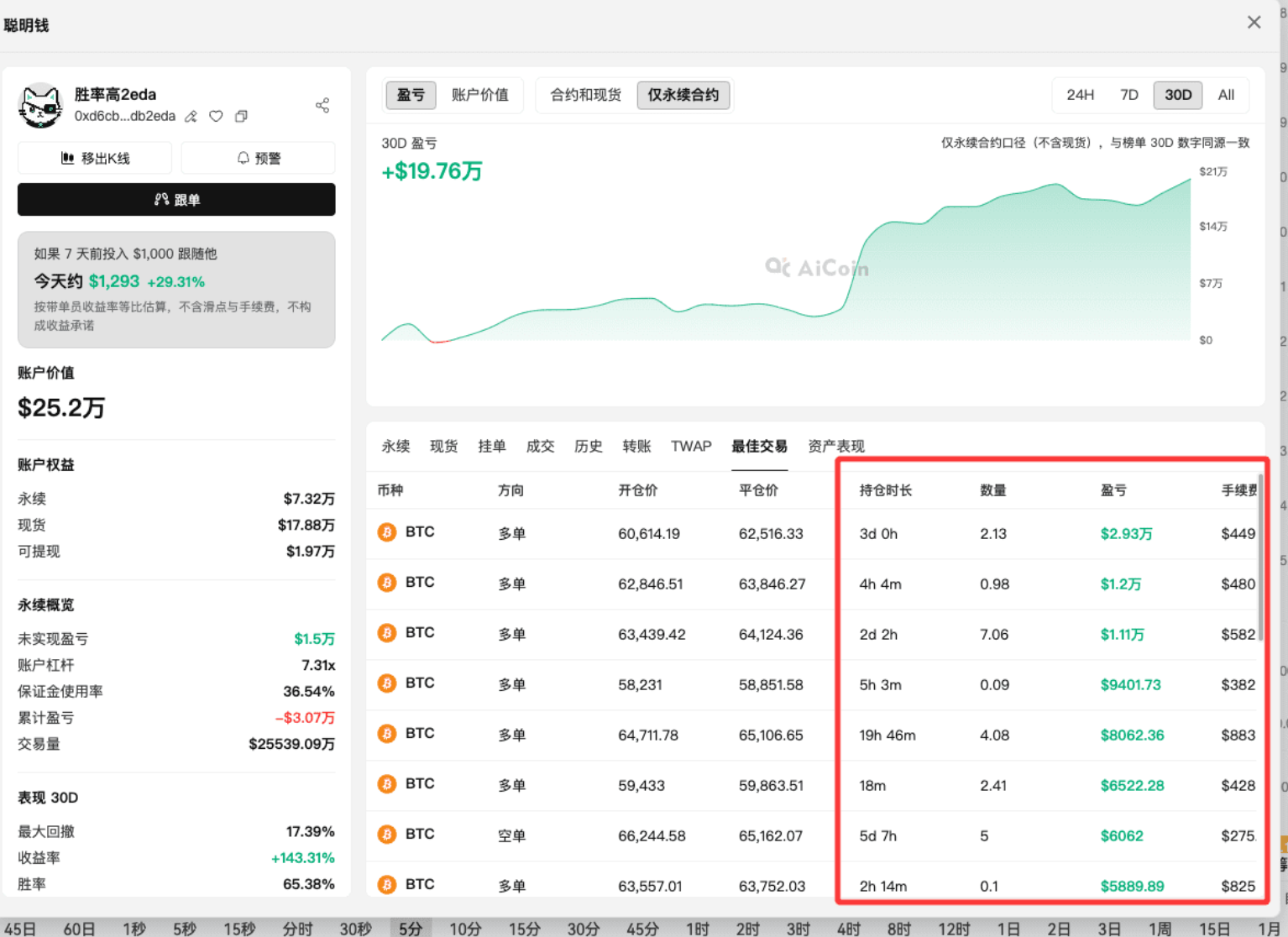1288x937 pixels.
Task: Click the $1.2万 profit value
Action: (1120, 584)
